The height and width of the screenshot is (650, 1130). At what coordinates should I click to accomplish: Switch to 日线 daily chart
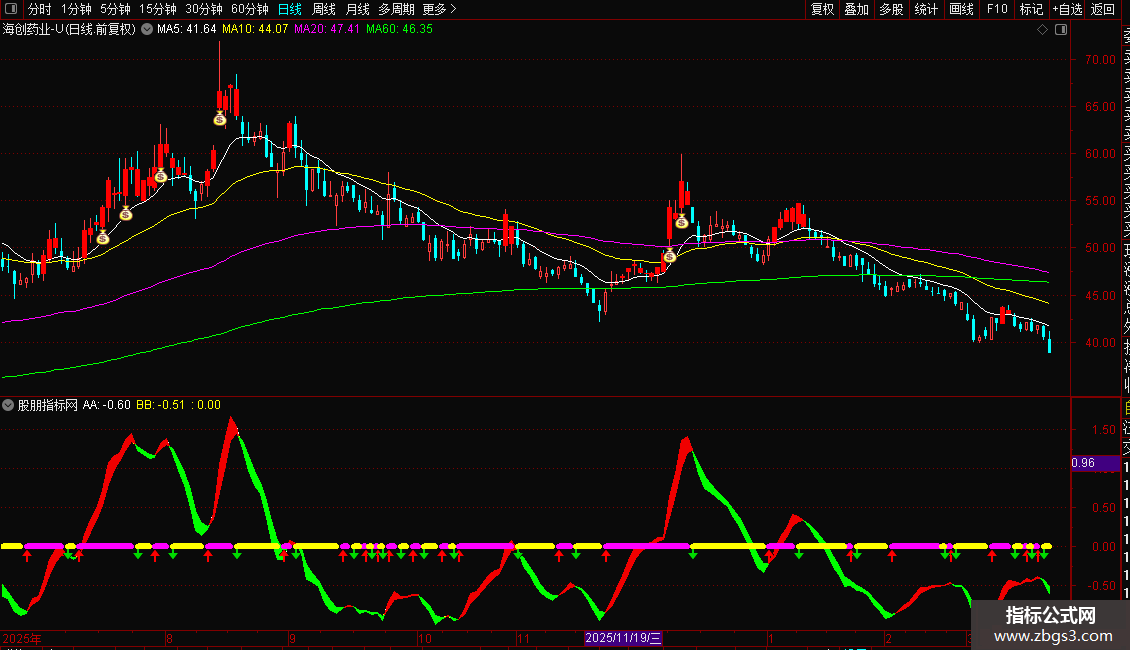(290, 9)
